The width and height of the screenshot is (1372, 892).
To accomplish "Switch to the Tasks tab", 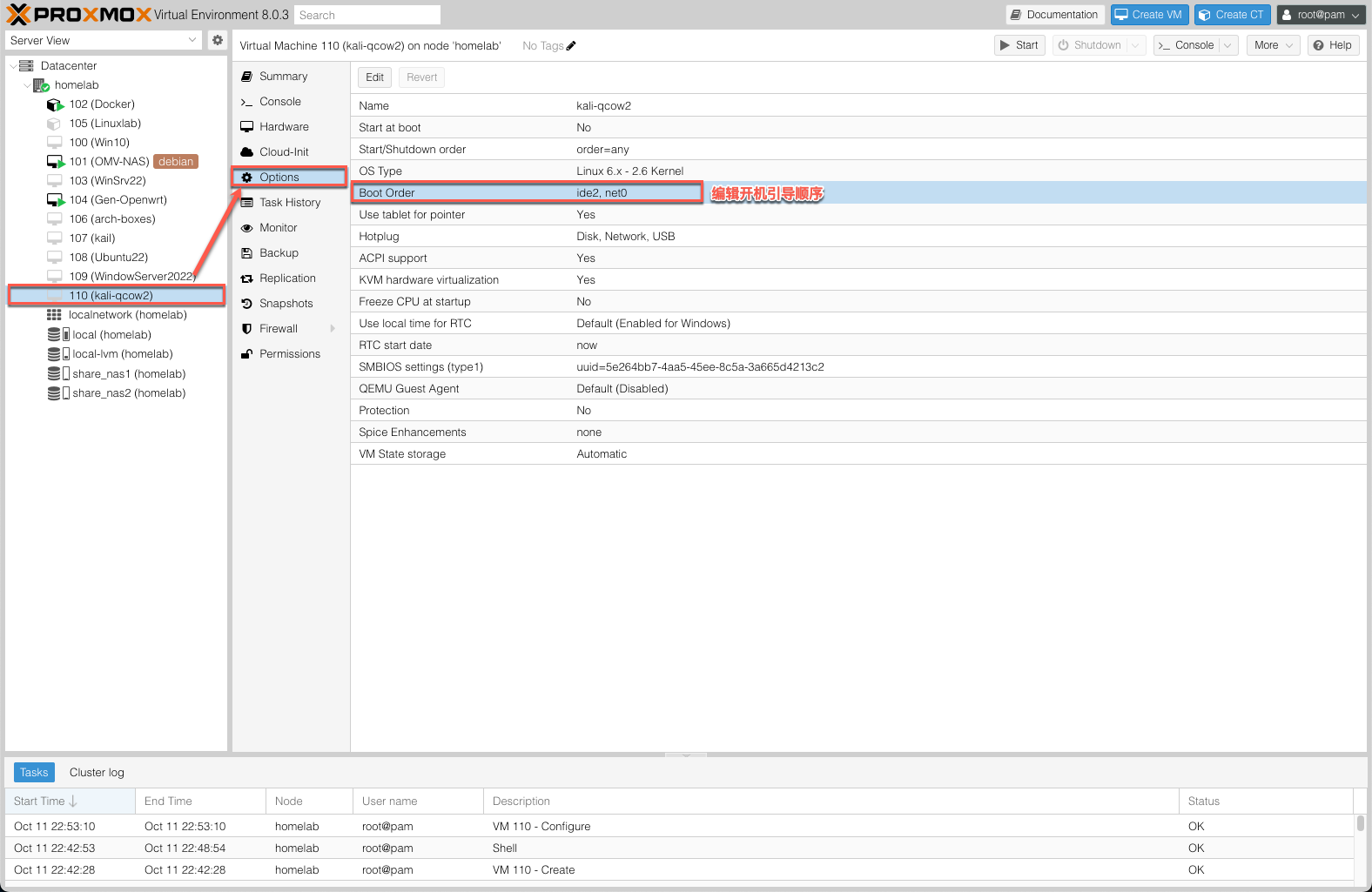I will pos(34,773).
